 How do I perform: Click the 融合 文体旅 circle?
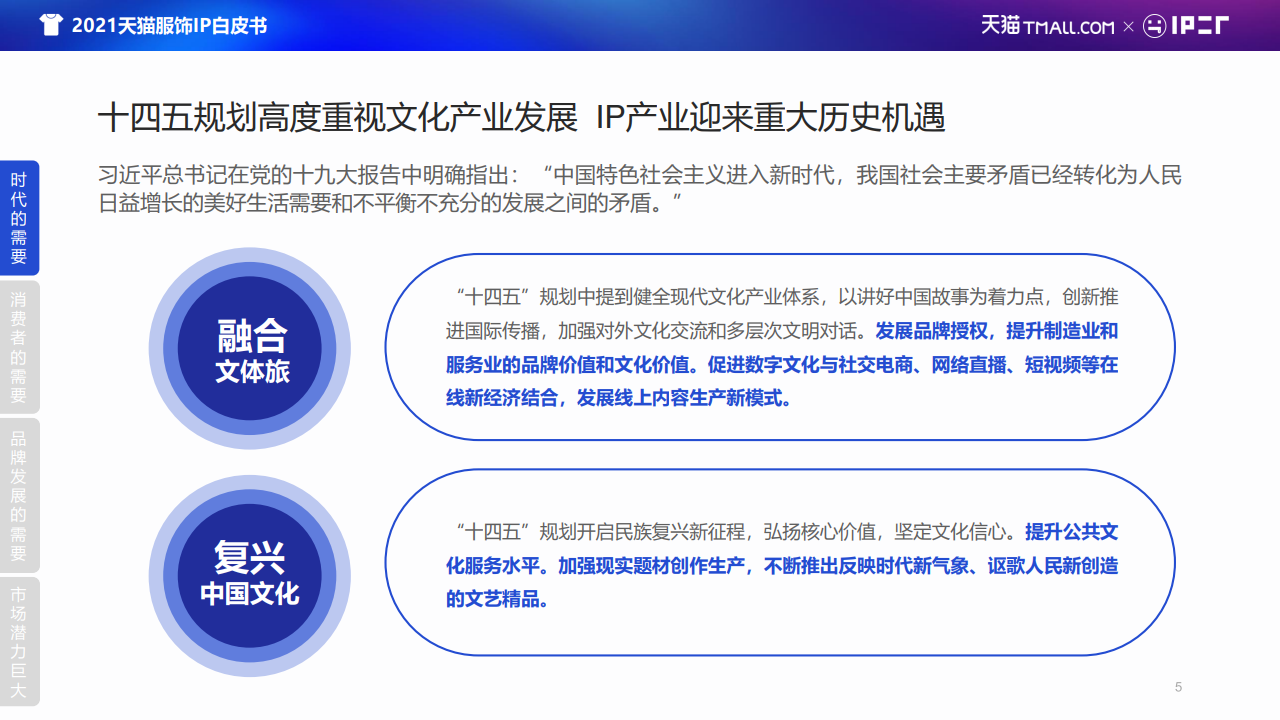pos(250,349)
